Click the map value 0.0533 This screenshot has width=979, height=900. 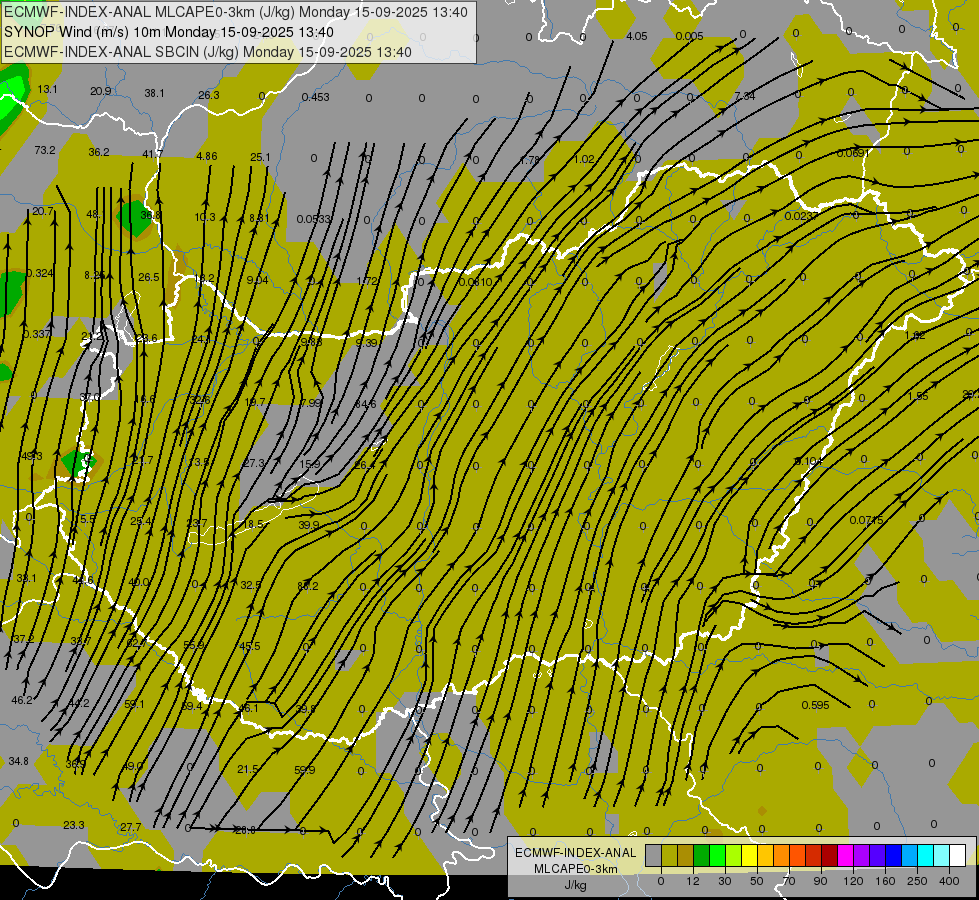coord(314,219)
